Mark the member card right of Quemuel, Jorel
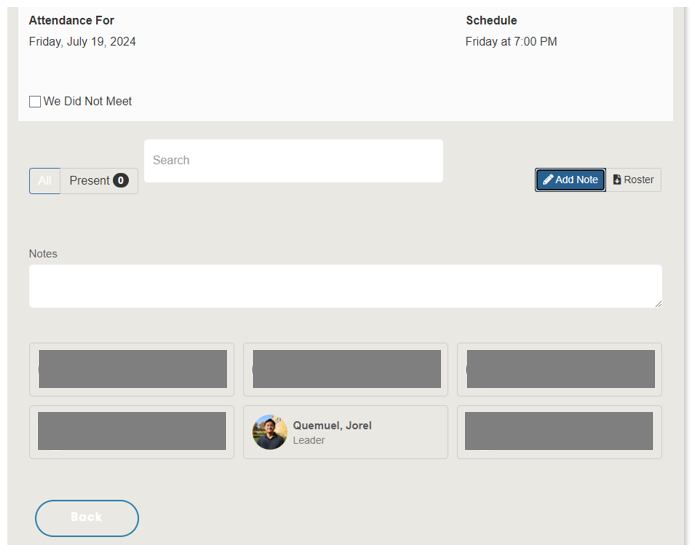 pos(559,432)
